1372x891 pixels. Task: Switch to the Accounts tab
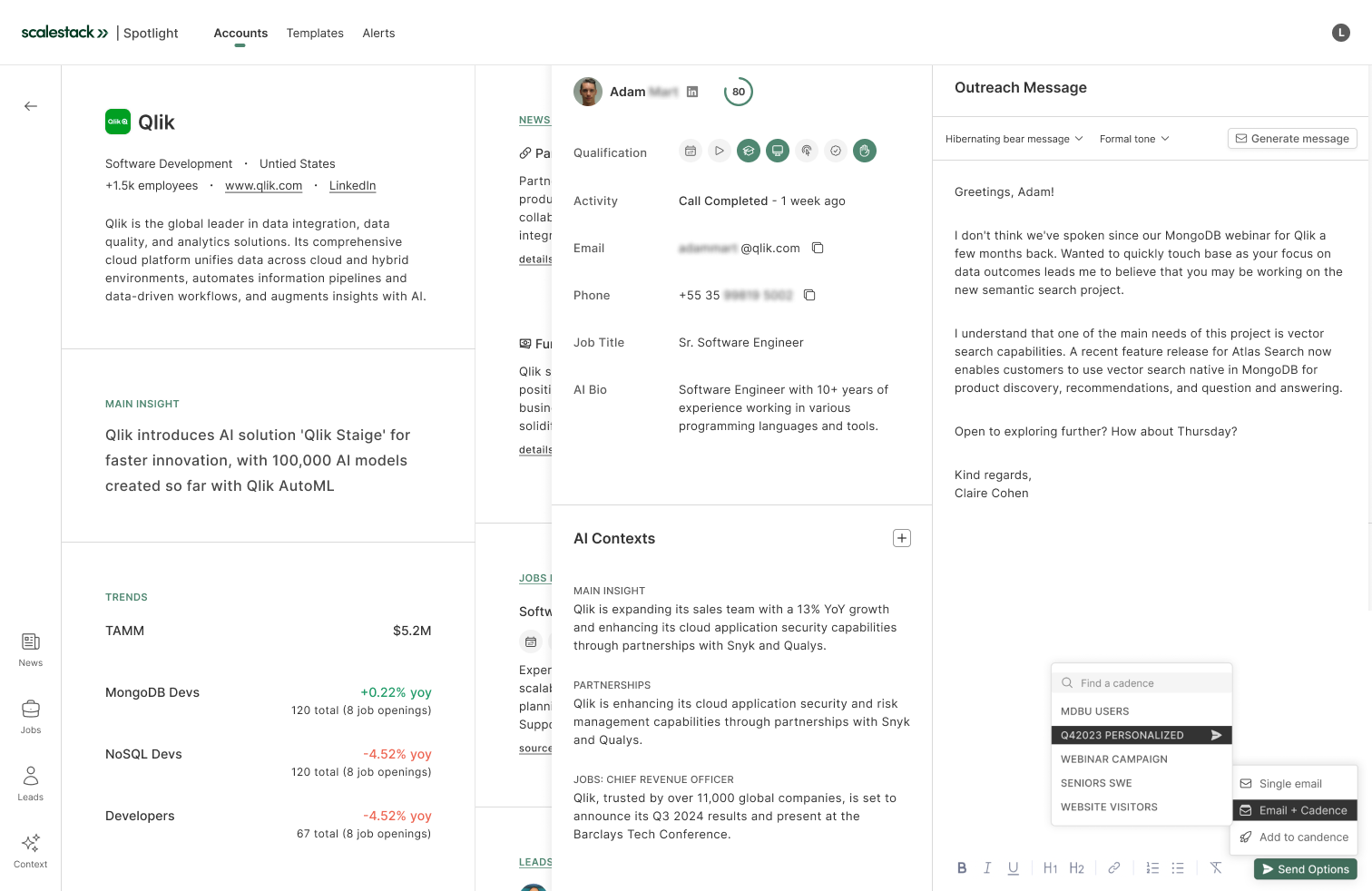click(x=240, y=33)
